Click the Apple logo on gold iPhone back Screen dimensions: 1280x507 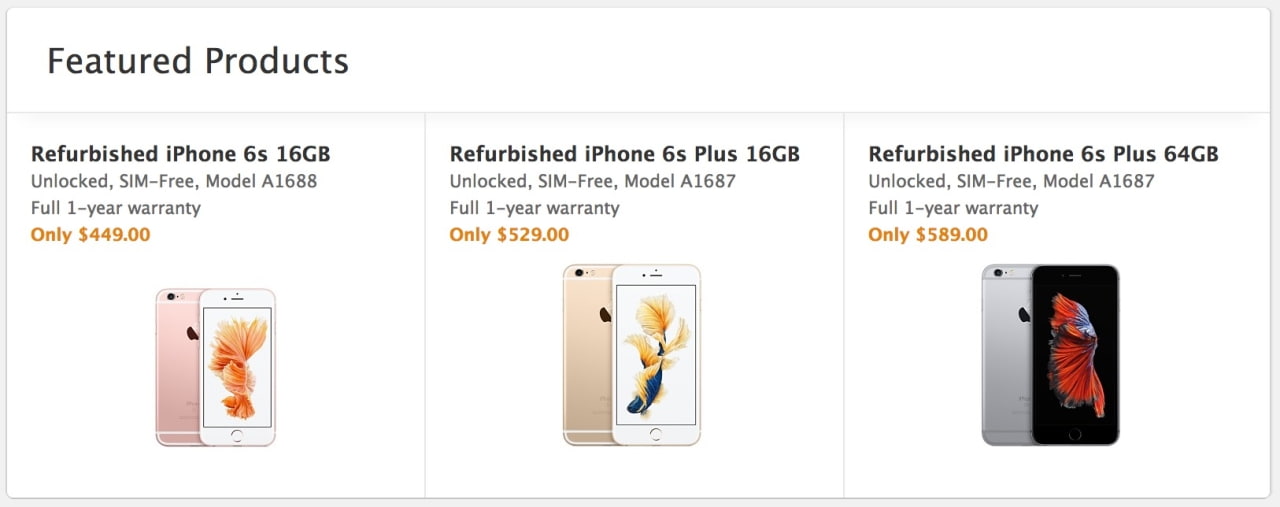(606, 315)
